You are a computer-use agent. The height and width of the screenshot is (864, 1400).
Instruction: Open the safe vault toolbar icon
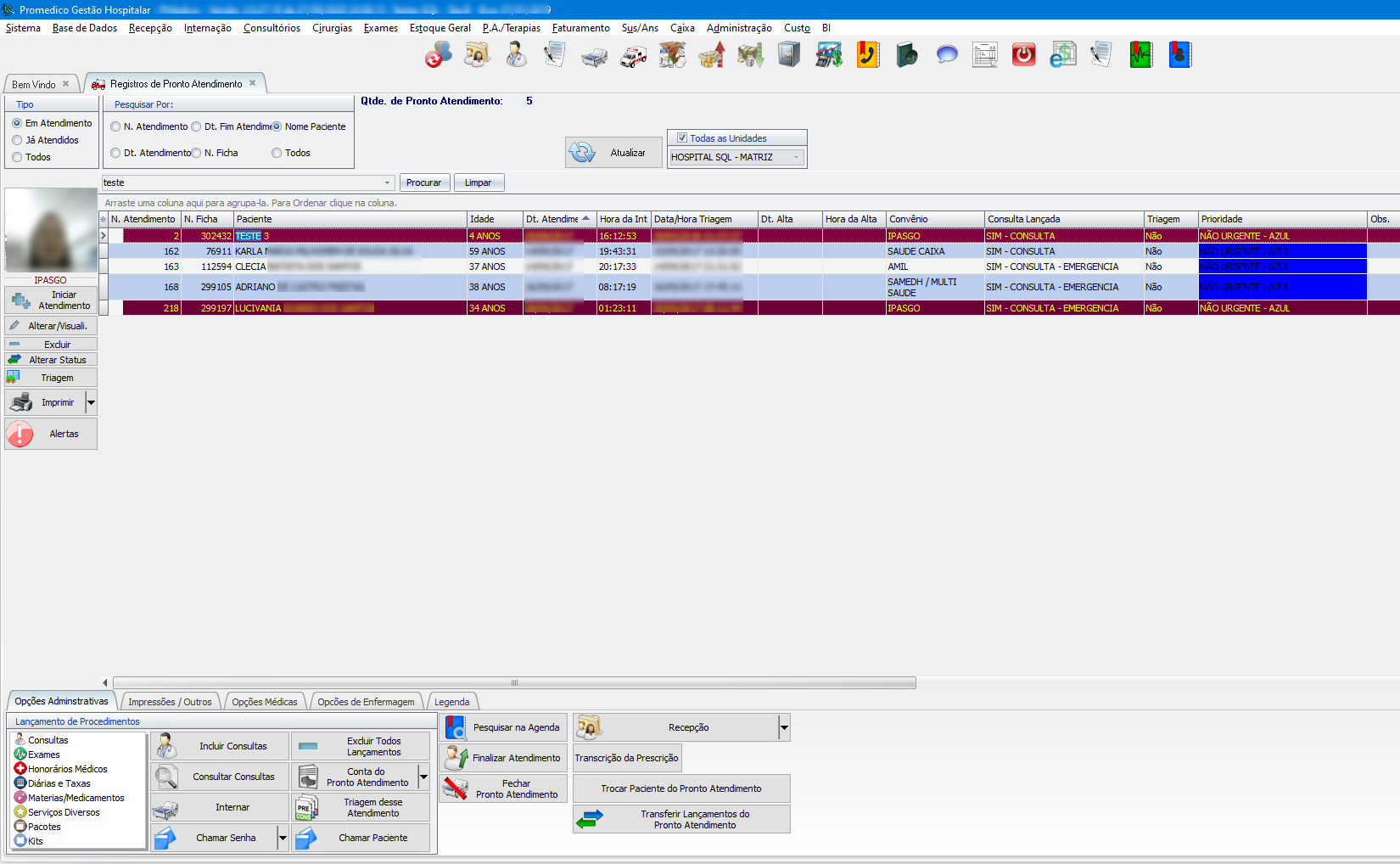pos(789,55)
